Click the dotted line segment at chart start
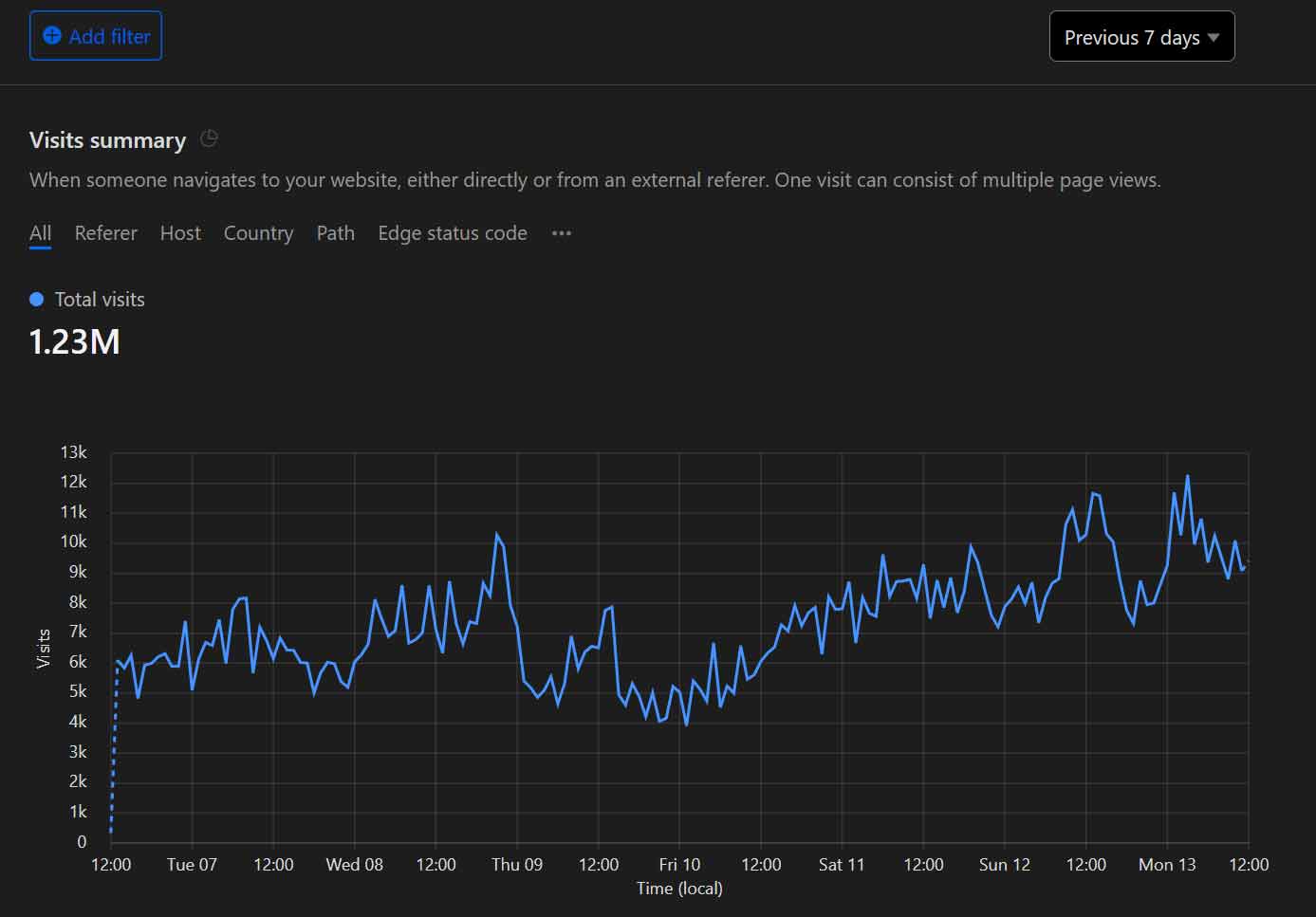This screenshot has height=917, width=1316. [x=114, y=749]
